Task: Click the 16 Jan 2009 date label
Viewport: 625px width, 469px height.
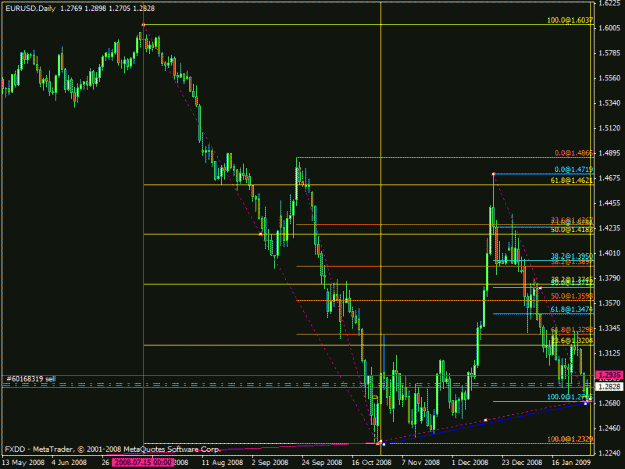Action: [571, 463]
